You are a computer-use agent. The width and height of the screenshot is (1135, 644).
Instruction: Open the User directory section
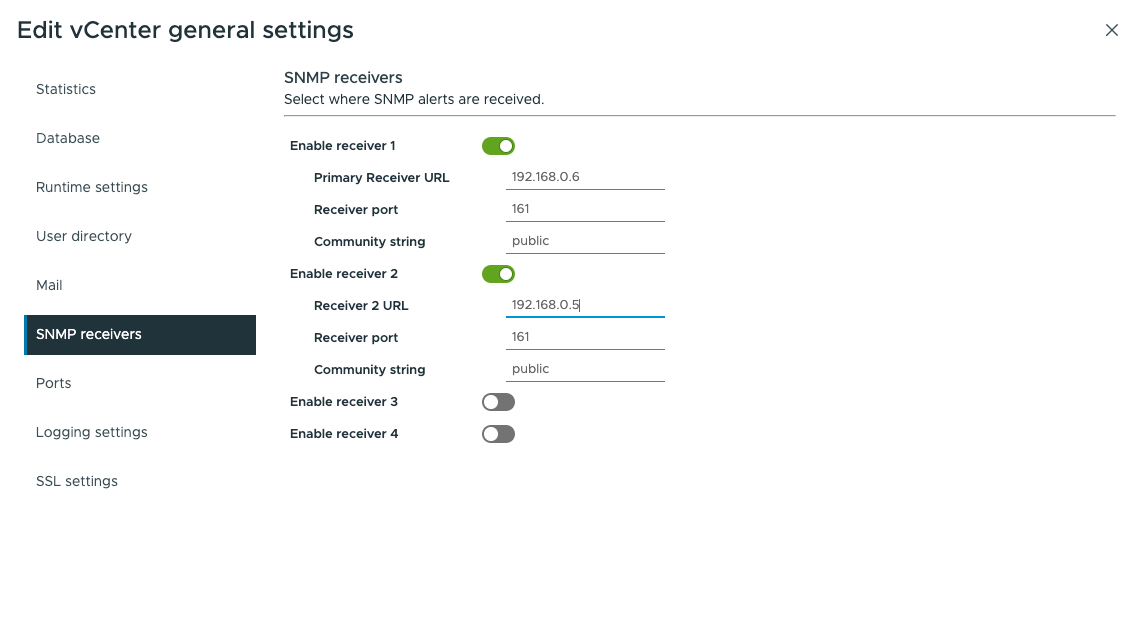[84, 236]
